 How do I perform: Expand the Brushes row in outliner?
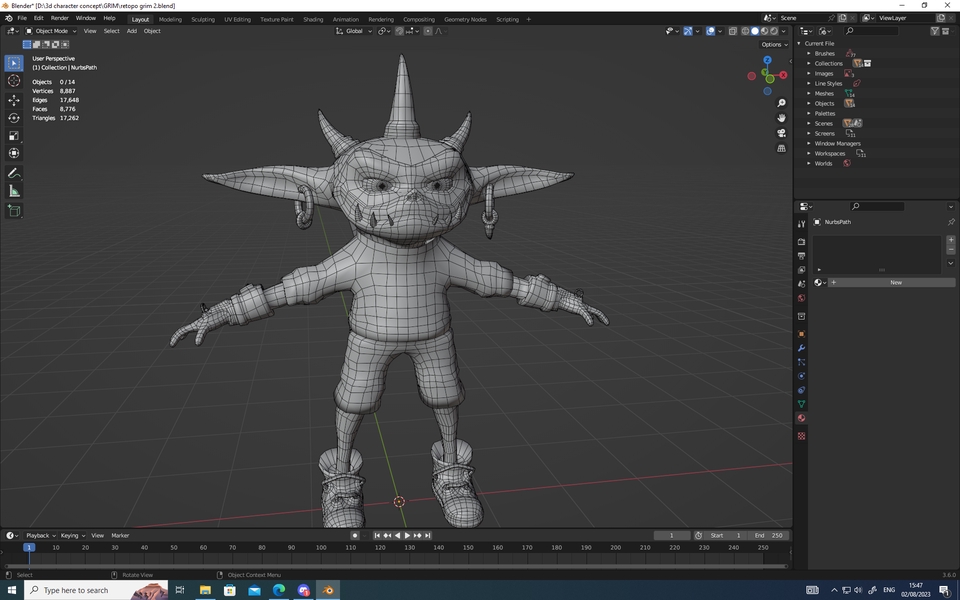(x=809, y=54)
